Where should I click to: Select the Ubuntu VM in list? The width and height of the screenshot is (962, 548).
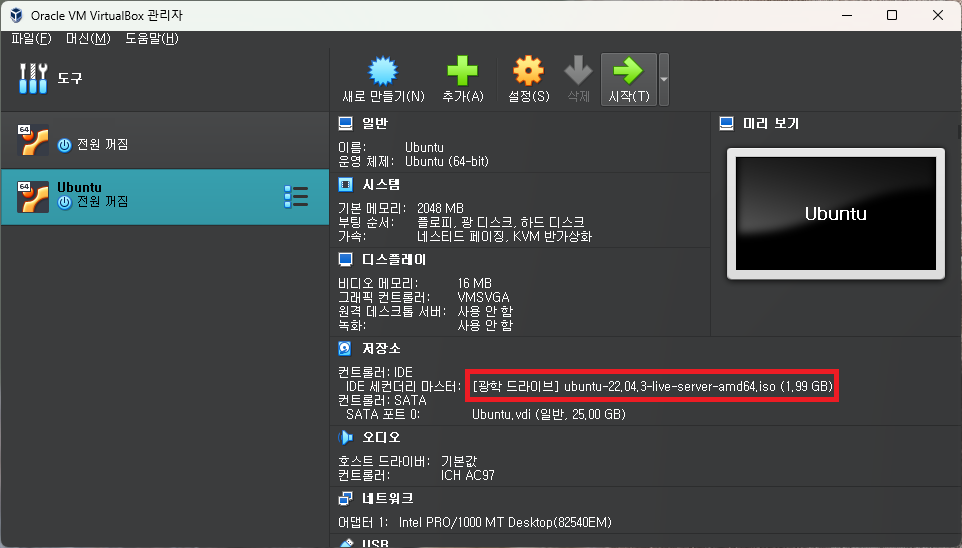point(164,197)
